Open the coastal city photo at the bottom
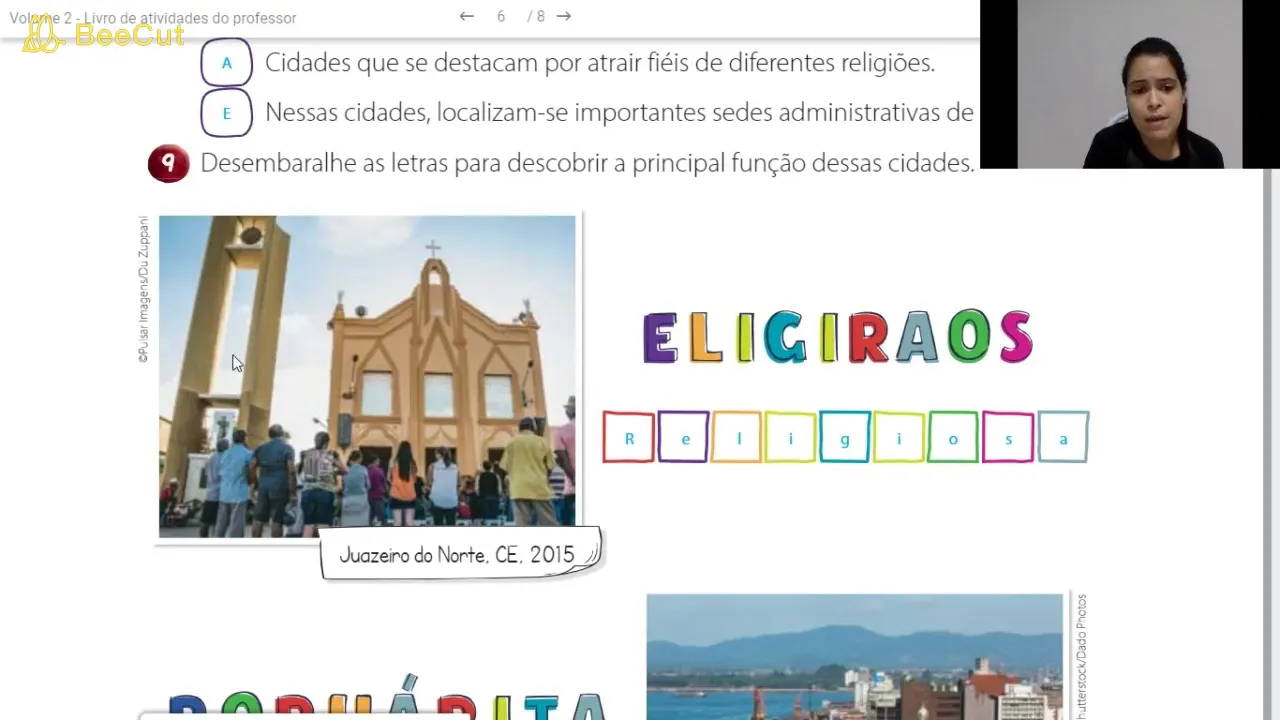 [855, 657]
